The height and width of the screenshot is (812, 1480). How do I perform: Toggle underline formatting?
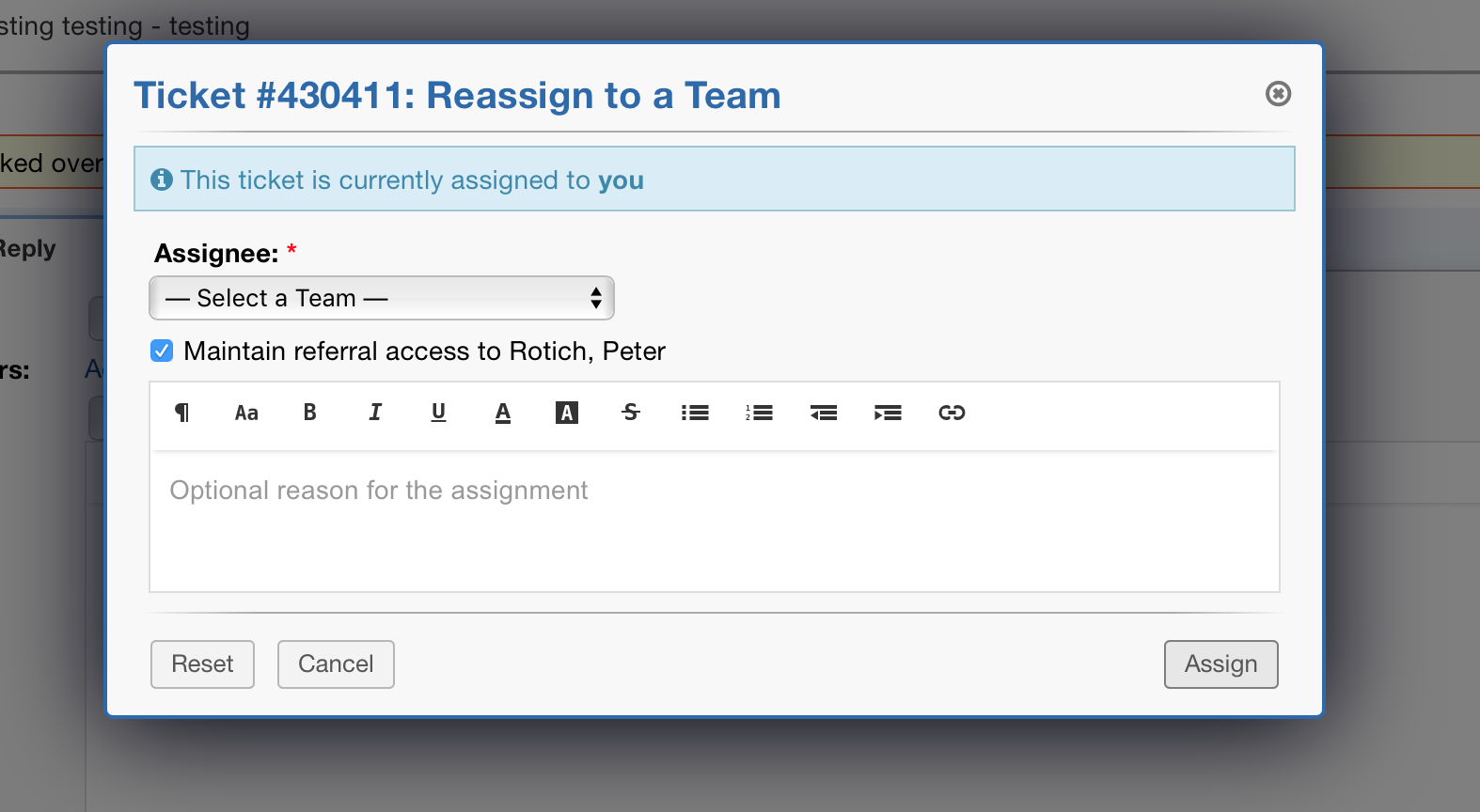[x=438, y=413]
